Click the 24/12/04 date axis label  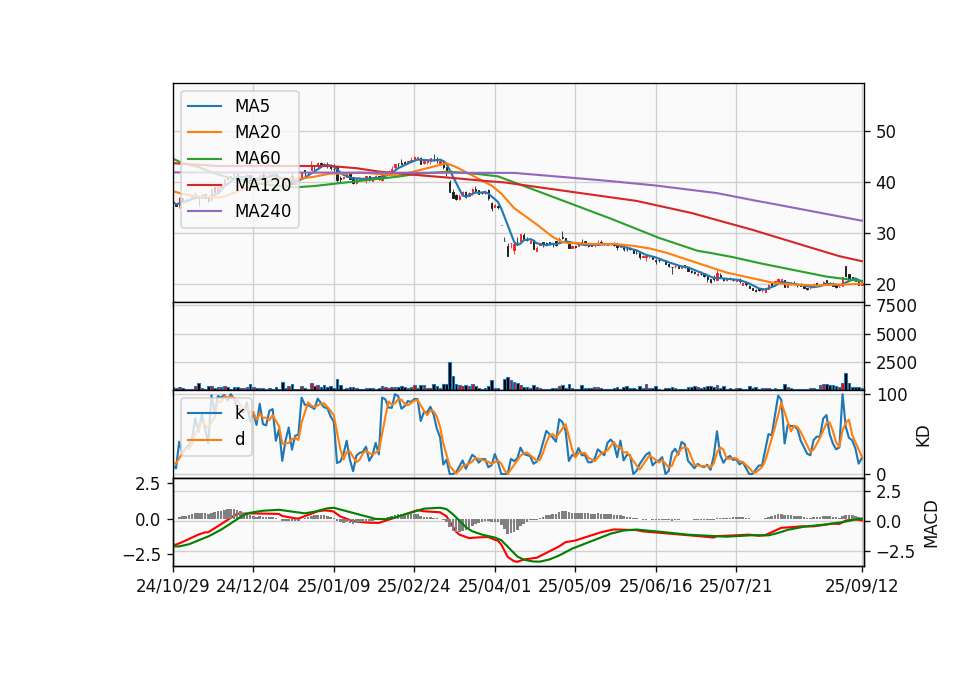click(253, 586)
